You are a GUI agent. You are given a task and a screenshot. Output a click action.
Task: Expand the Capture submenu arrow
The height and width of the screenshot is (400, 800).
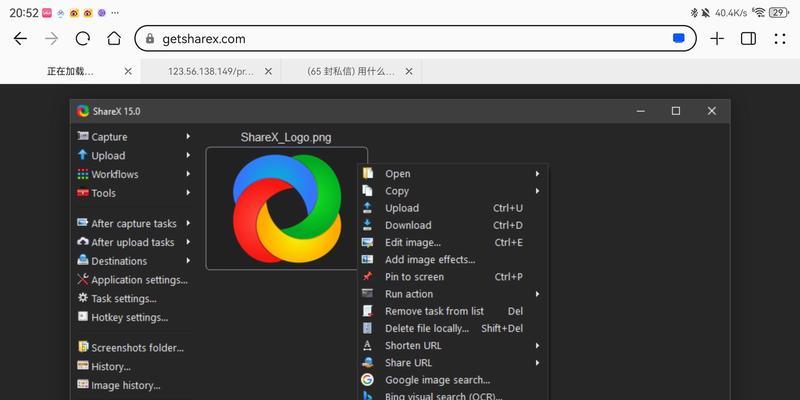[x=188, y=136]
